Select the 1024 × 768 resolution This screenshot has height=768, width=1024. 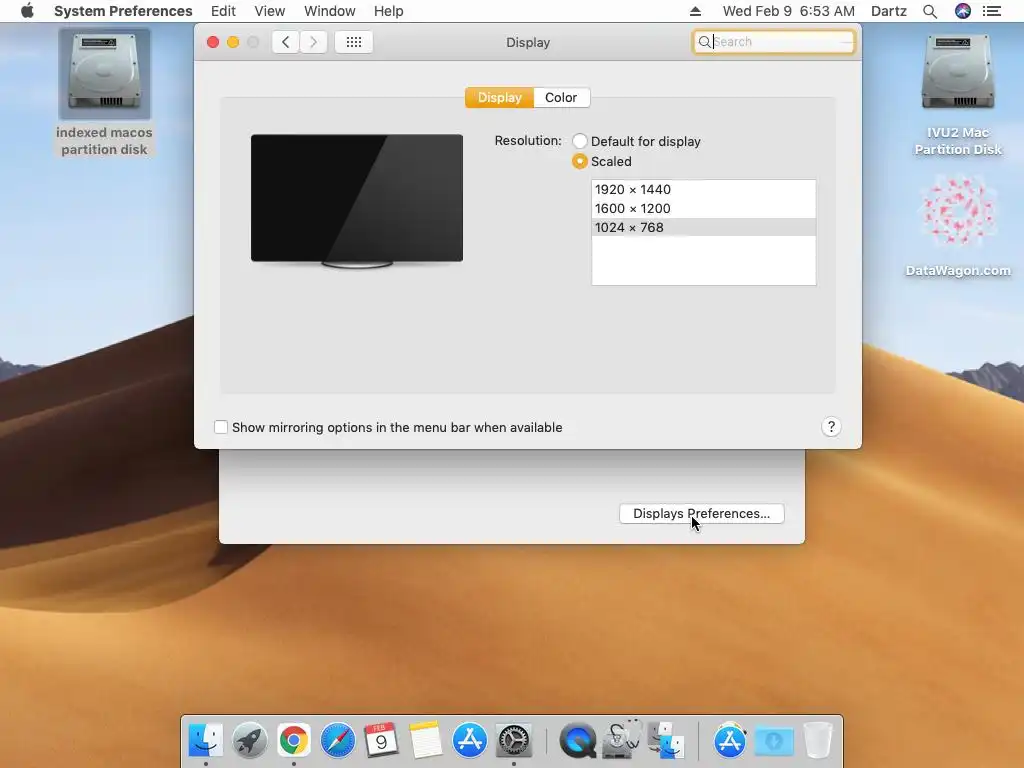(703, 227)
